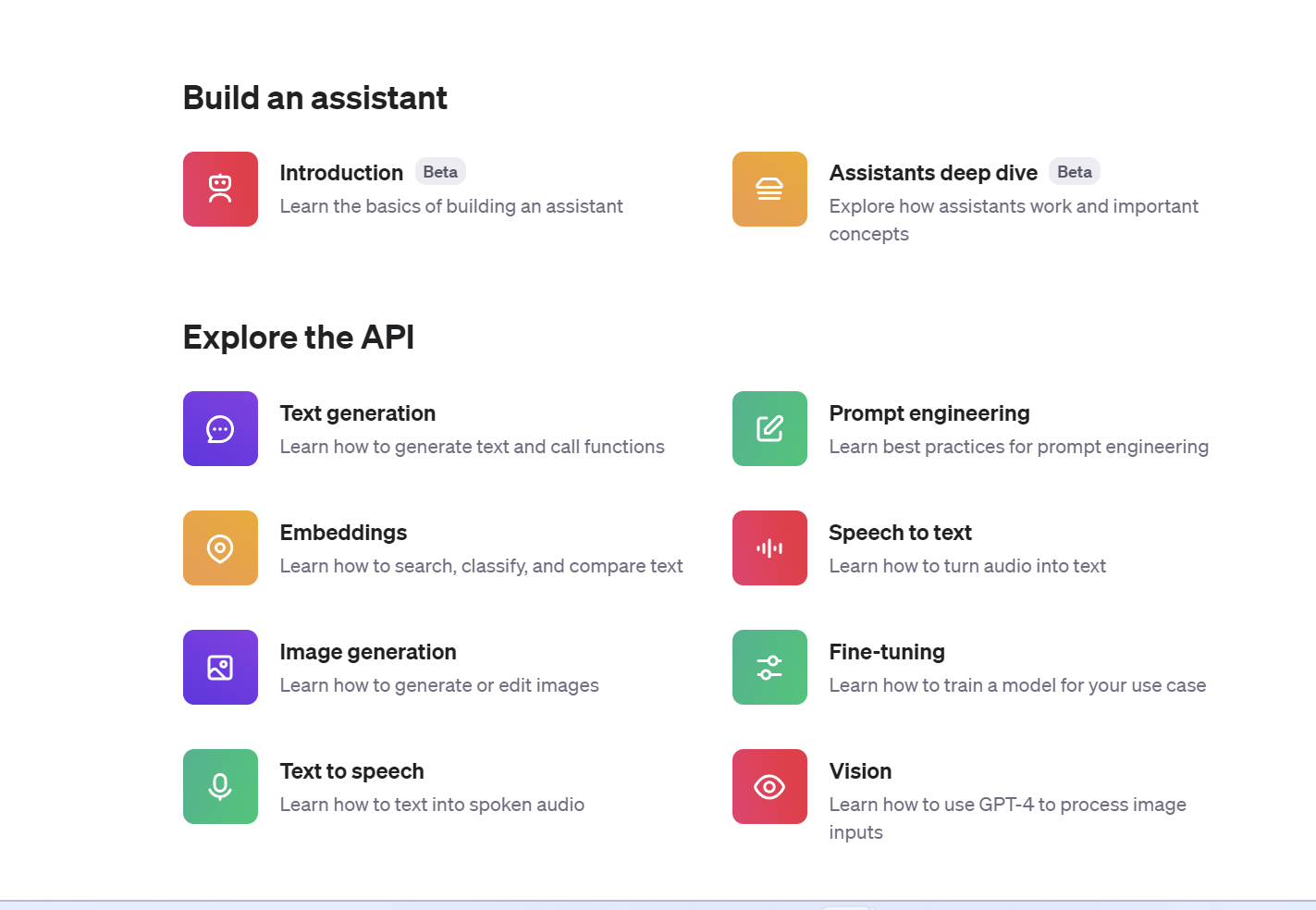Click the Fine-tuning sliders icon

pos(769,667)
